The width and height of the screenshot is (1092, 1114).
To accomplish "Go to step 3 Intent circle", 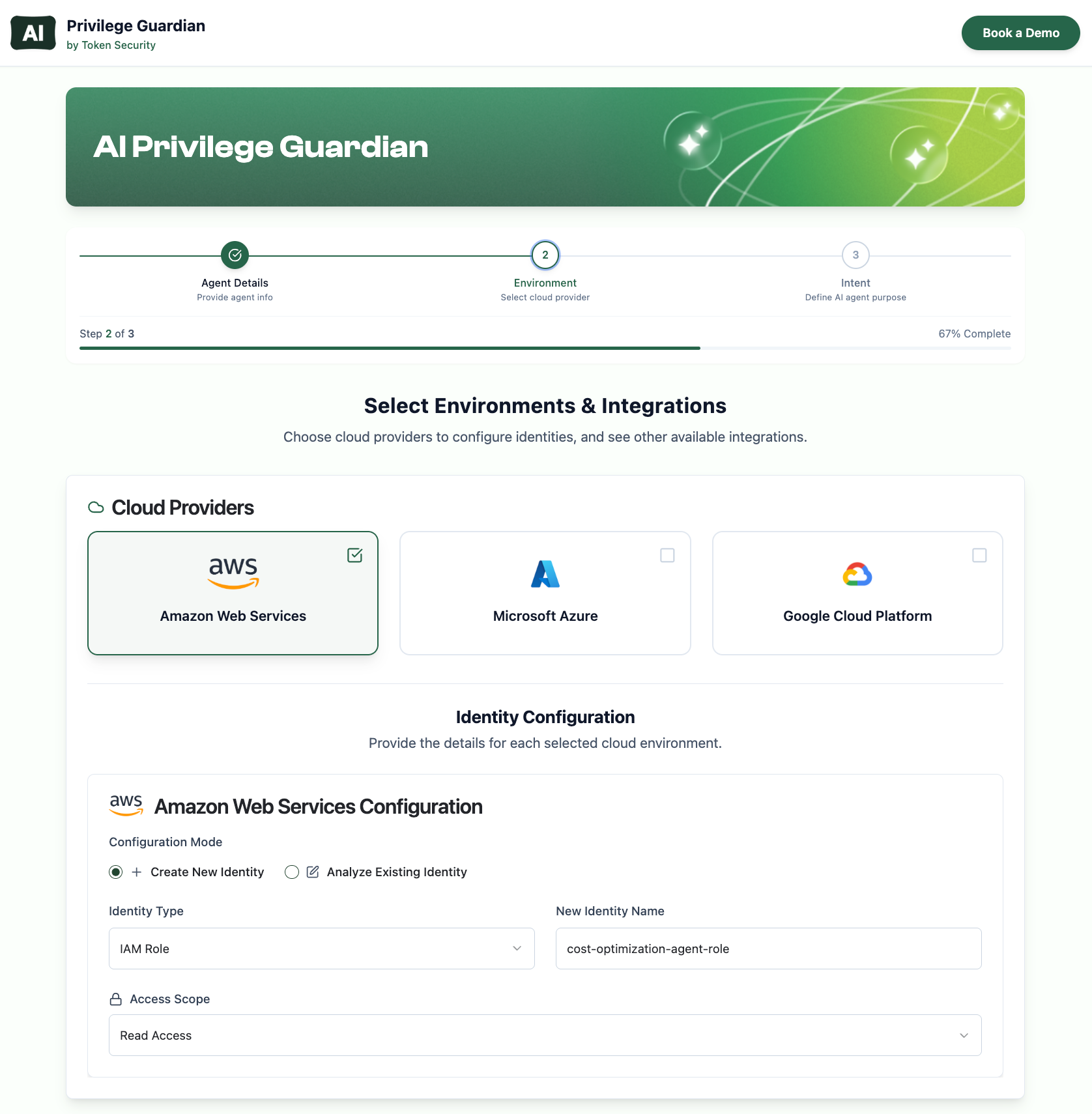I will click(x=855, y=255).
